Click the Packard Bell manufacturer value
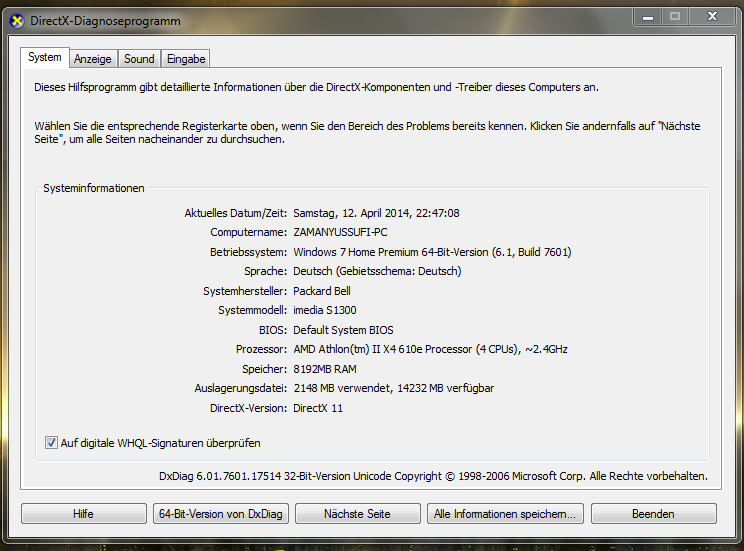The image size is (744, 551). pos(322,291)
